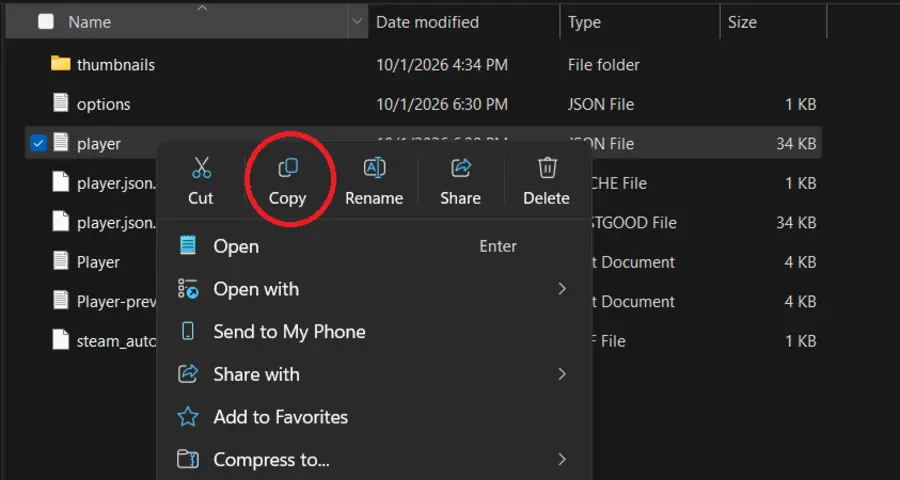Image resolution: width=900 pixels, height=480 pixels.
Task: Choose Open from the context menu
Action: pyautogui.click(x=373, y=246)
